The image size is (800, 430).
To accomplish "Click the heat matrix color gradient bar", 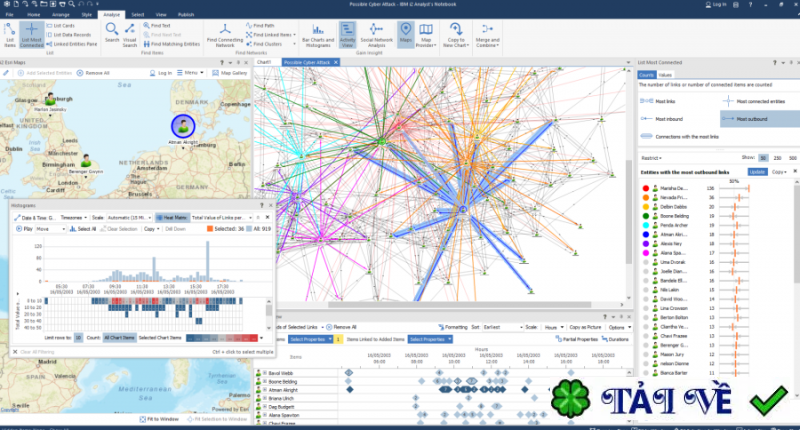I will (221, 338).
